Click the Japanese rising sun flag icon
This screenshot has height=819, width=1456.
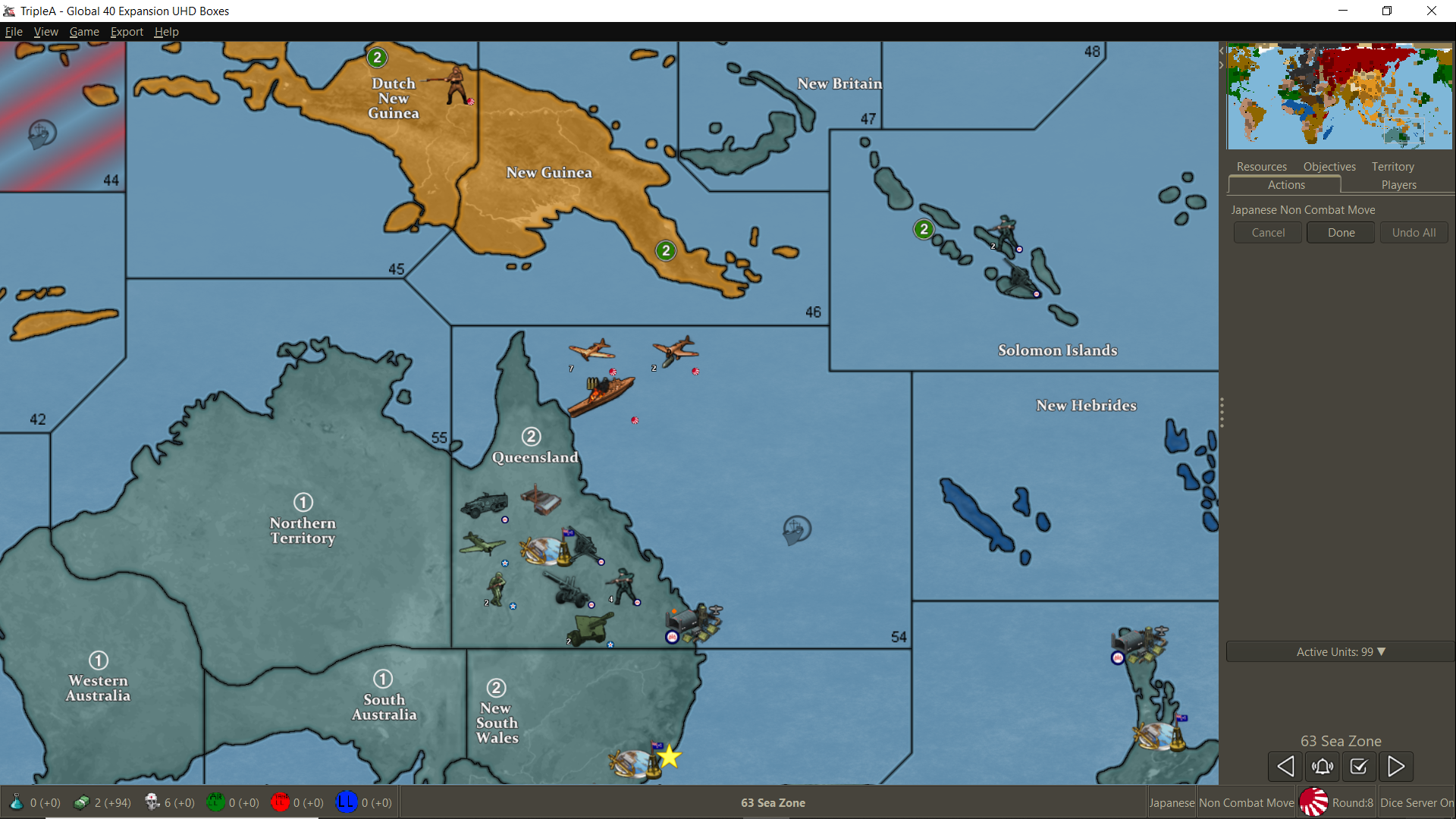pyautogui.click(x=1313, y=802)
